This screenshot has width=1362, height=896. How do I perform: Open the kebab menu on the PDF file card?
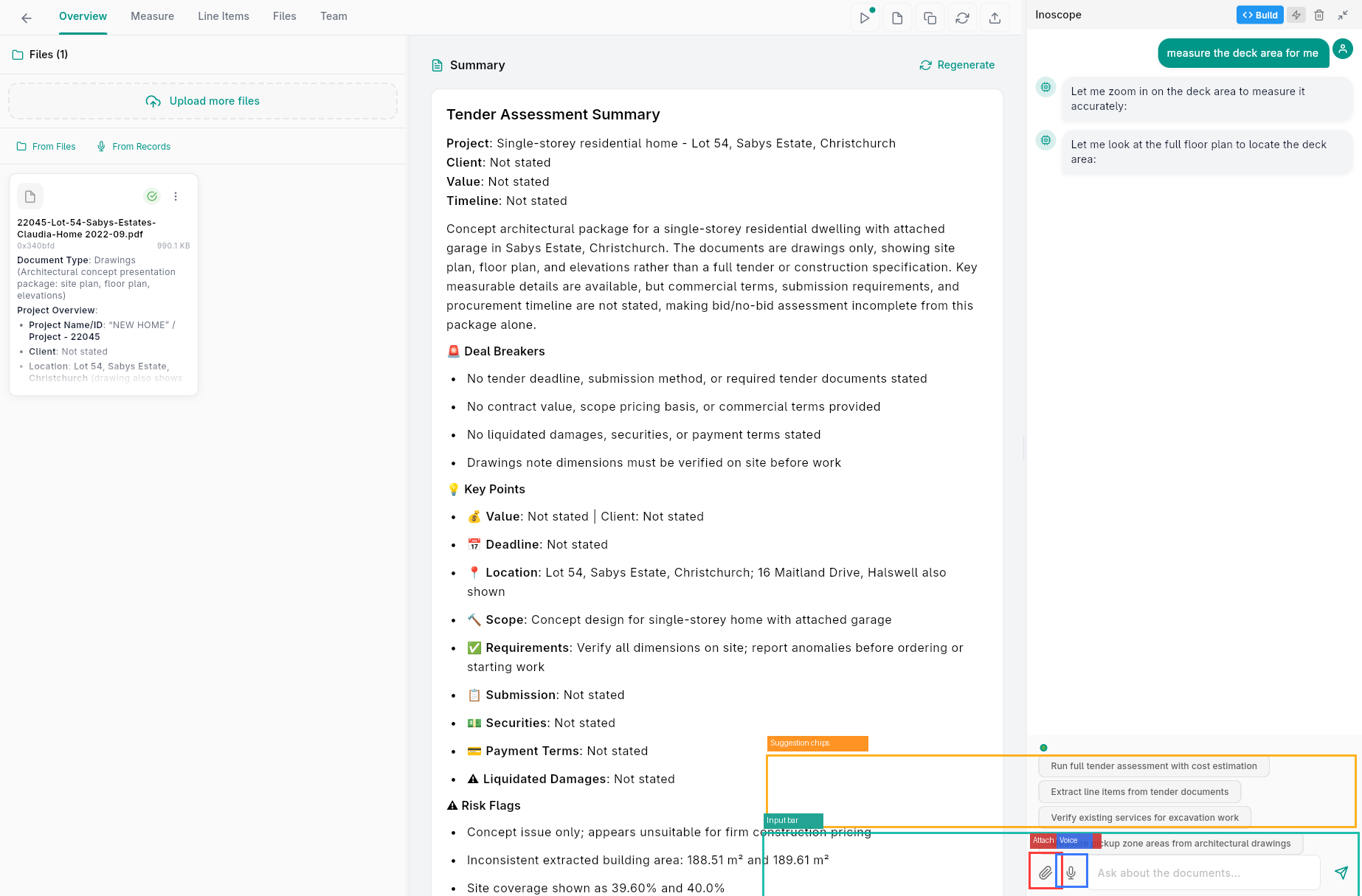tap(176, 196)
